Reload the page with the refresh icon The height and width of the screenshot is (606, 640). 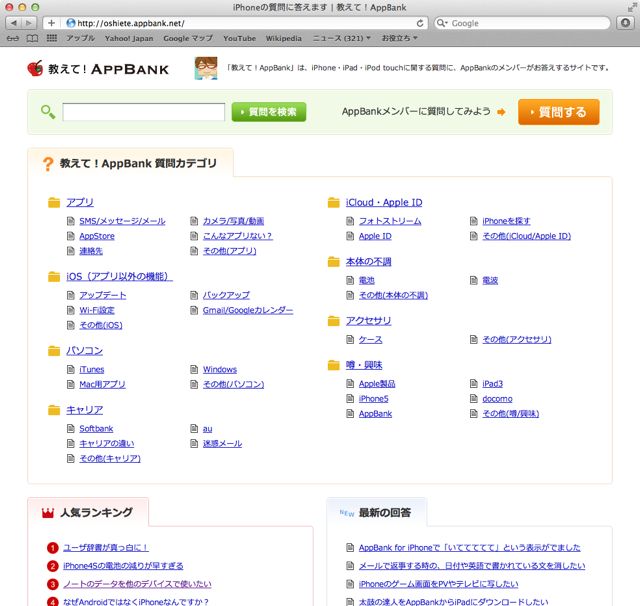[x=420, y=23]
